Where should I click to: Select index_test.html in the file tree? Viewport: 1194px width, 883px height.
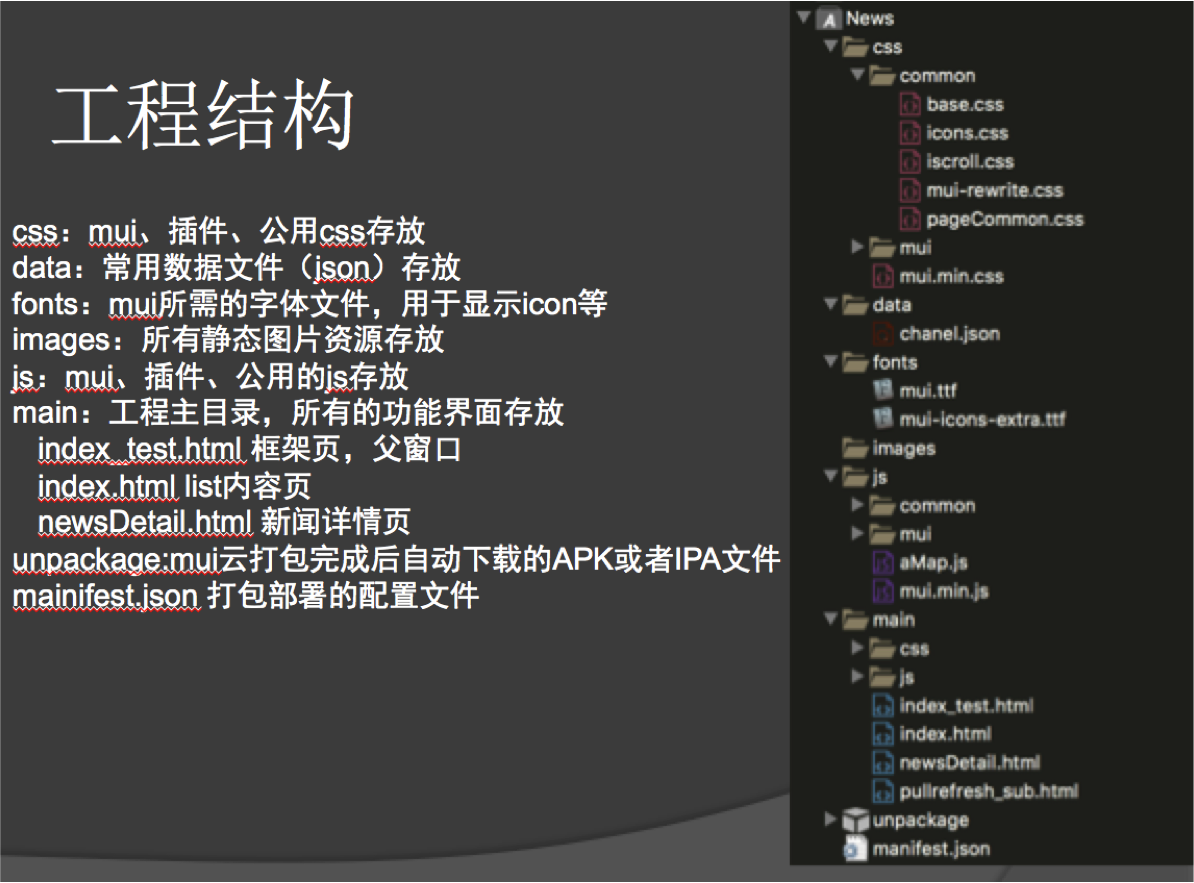[965, 706]
